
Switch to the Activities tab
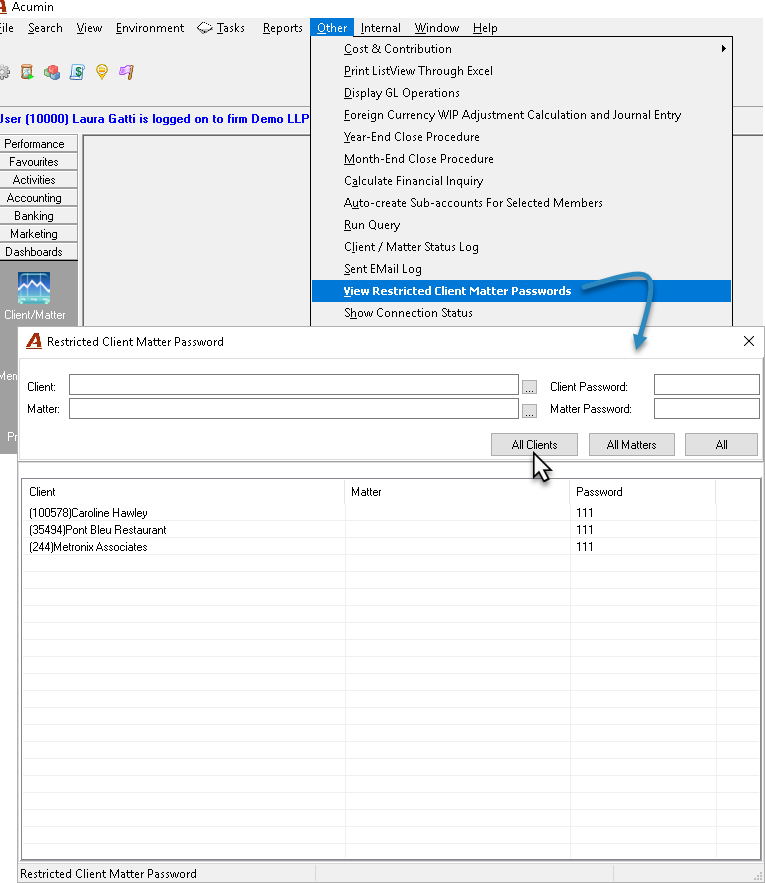(x=38, y=180)
